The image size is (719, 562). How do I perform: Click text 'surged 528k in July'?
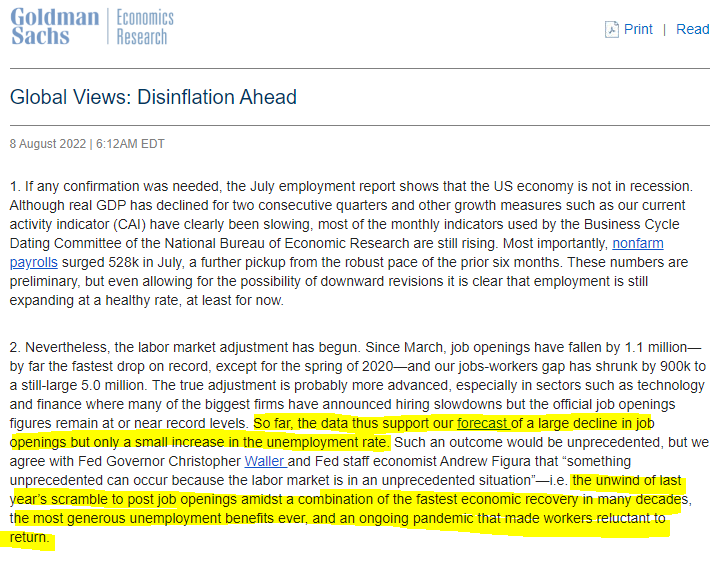tap(122, 262)
